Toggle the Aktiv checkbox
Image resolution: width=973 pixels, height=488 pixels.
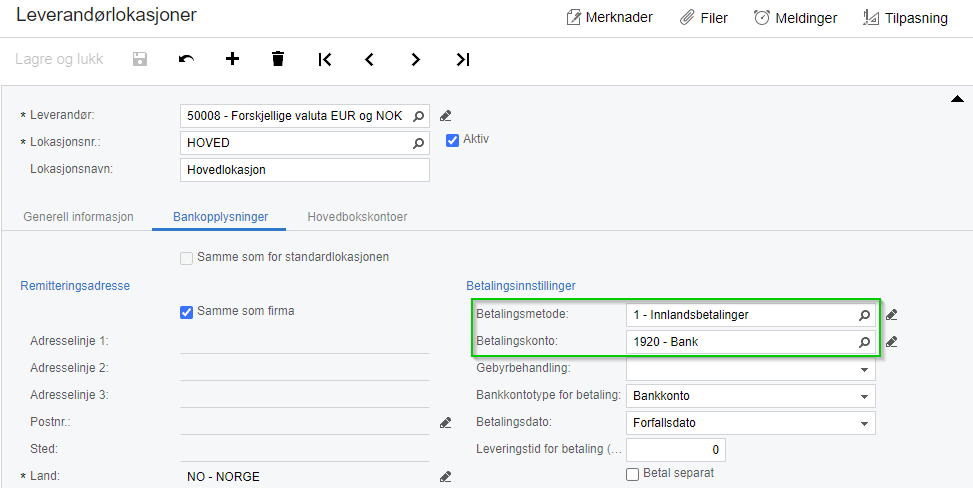pos(452,141)
